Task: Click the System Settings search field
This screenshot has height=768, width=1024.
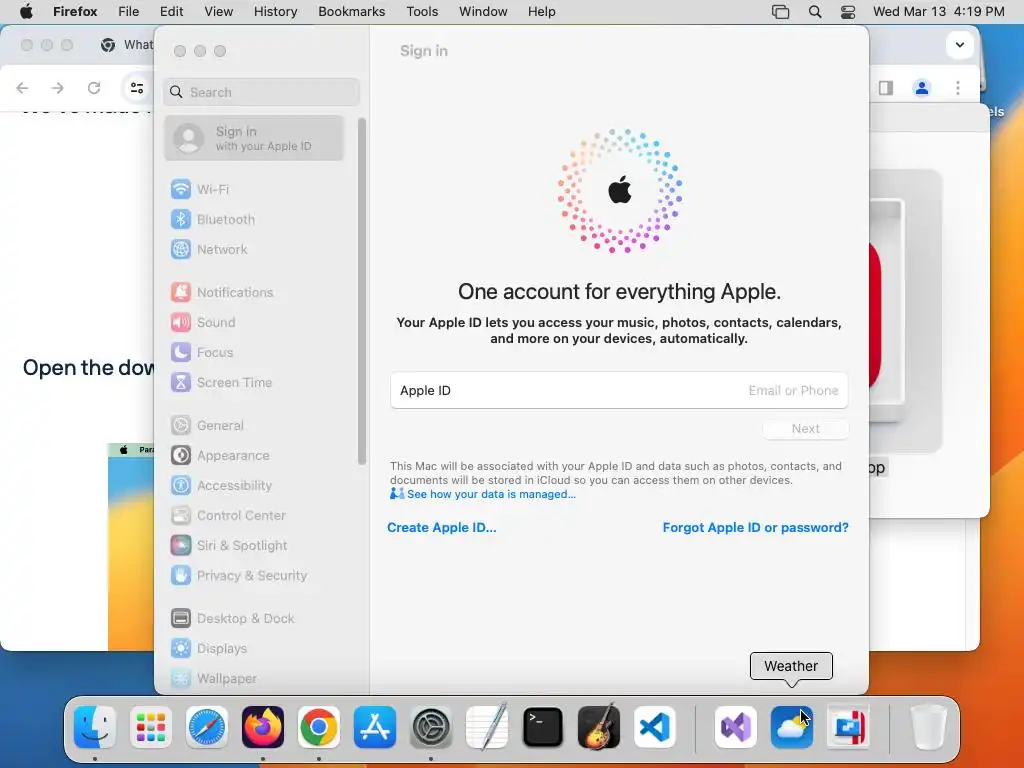Action: 261,92
